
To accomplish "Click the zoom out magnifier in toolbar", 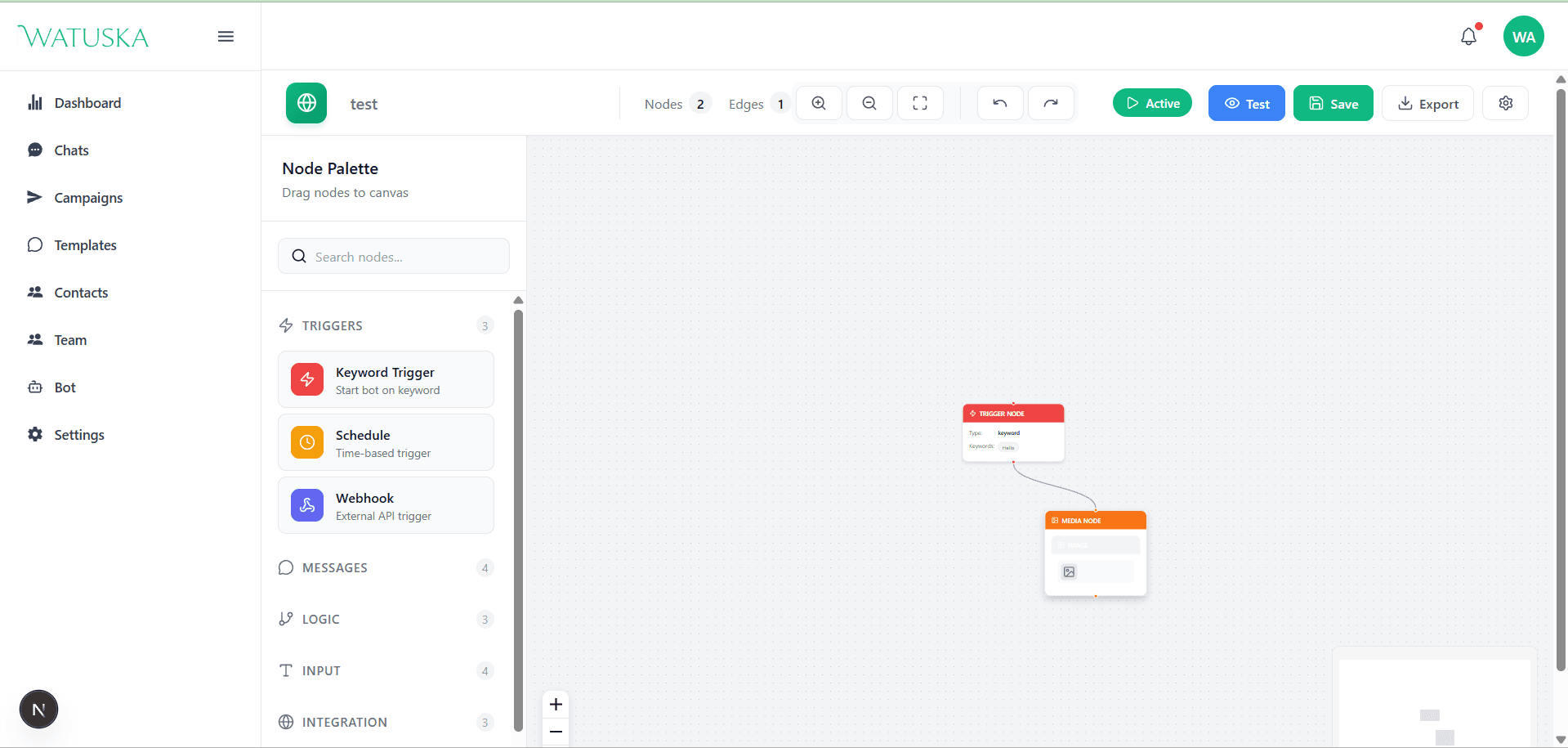I will [869, 103].
